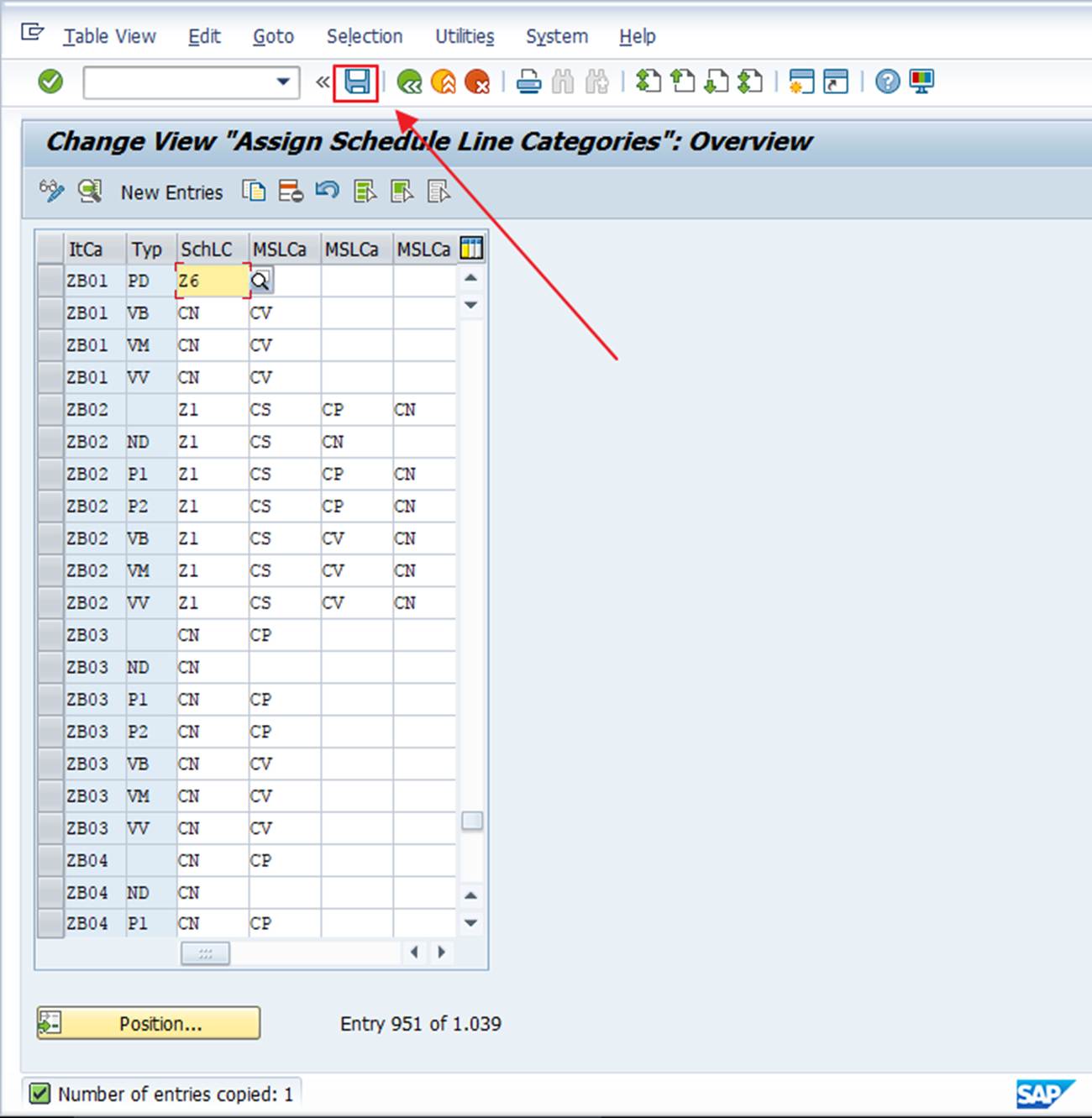Click the Previous Page icon

pyautogui.click(x=682, y=81)
